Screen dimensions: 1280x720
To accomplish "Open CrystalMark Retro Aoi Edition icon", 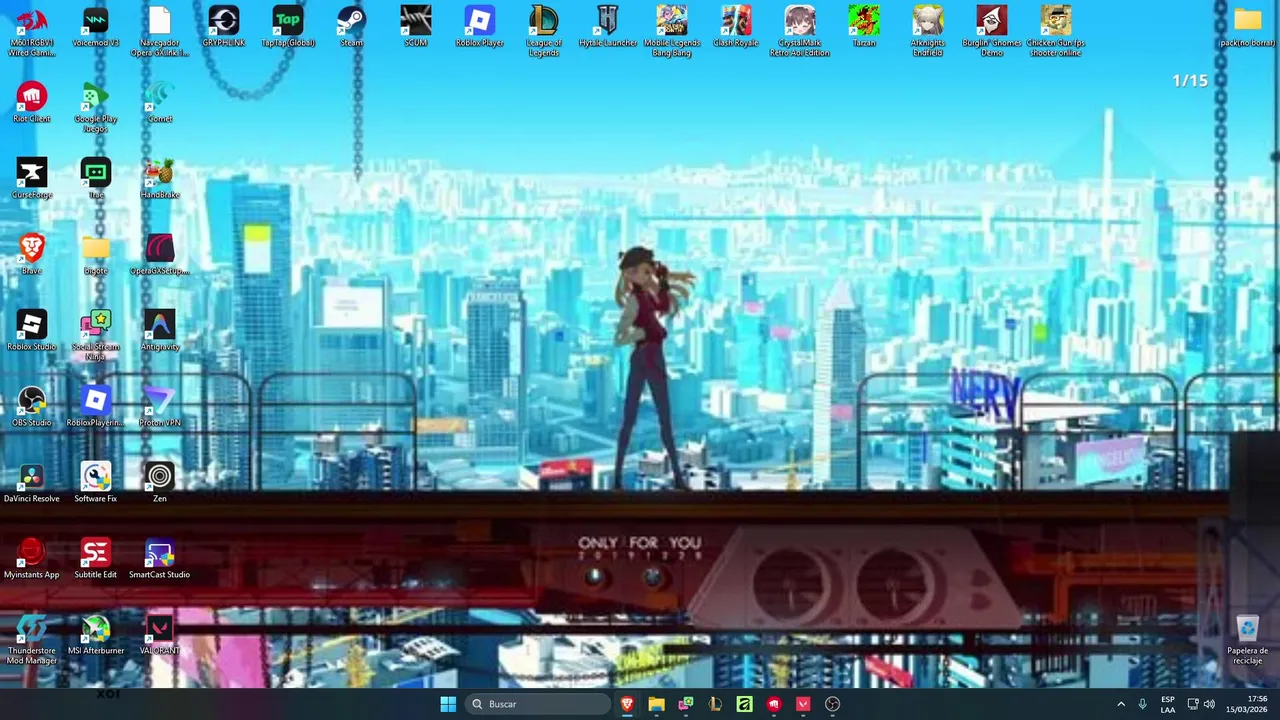I will (x=800, y=31).
